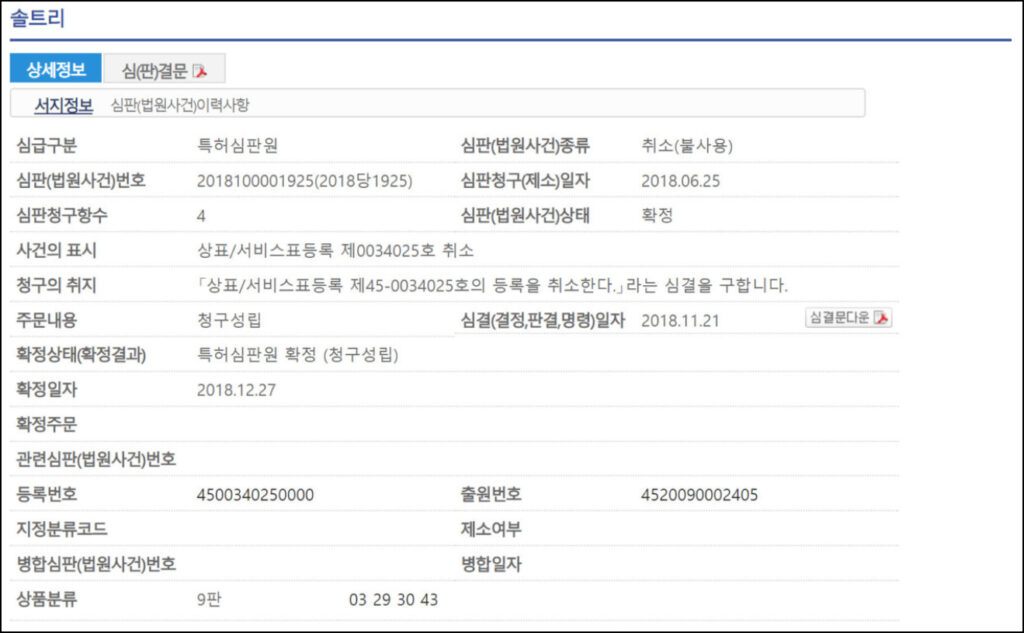Click the decision date 2018.11.21
The width and height of the screenshot is (1024, 633).
pos(680,320)
